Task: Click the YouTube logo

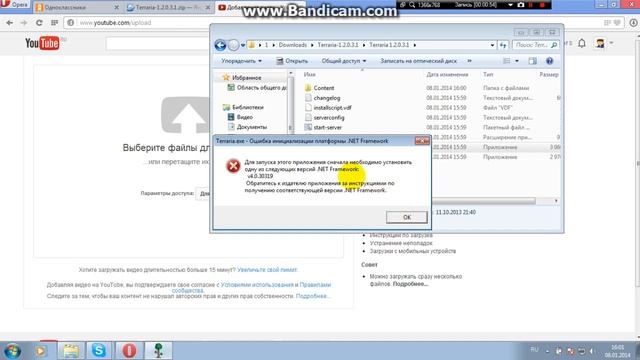Action: pos(42,43)
